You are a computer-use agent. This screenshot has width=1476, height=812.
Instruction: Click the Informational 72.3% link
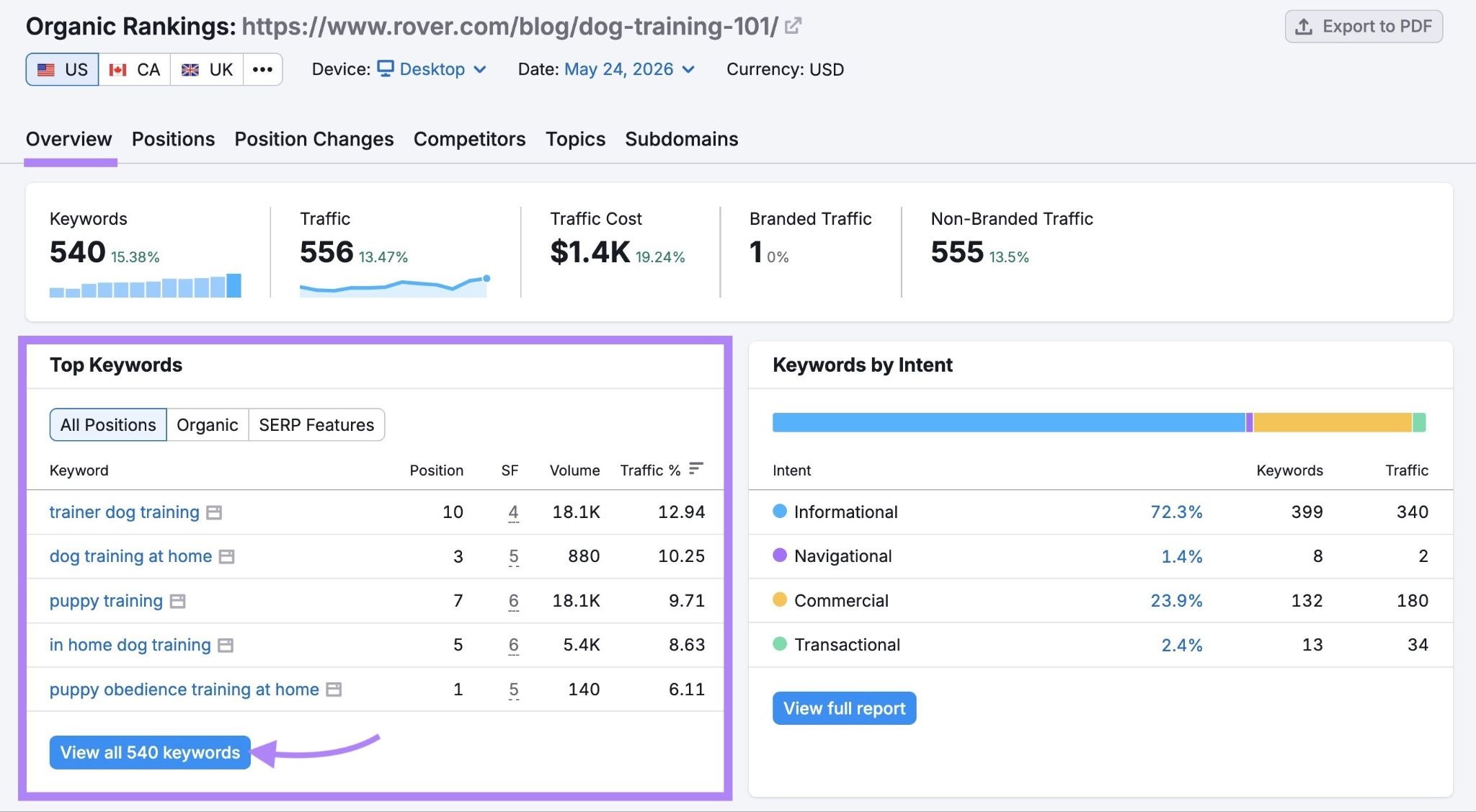1176,512
